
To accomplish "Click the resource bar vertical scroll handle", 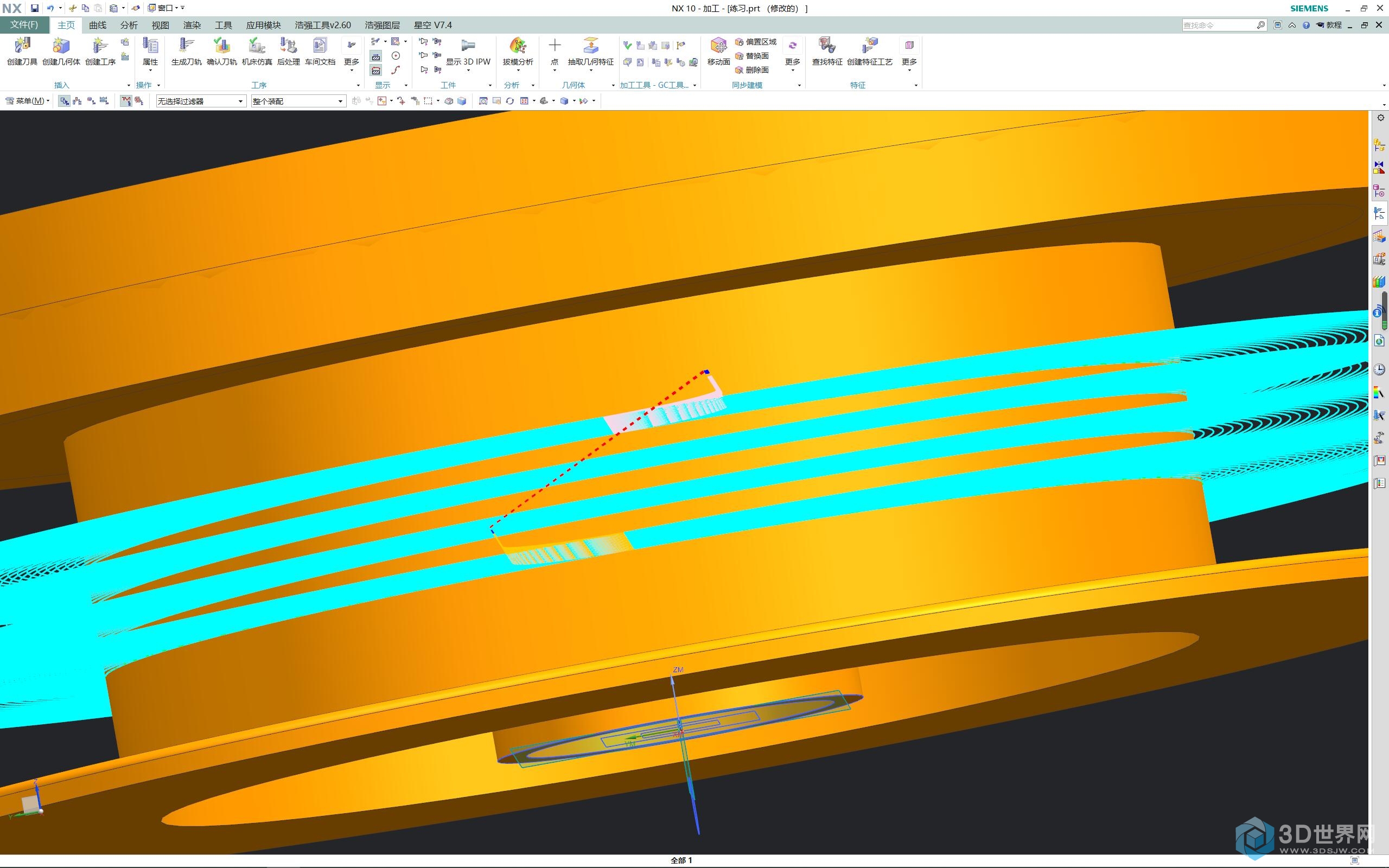I will tap(1385, 310).
